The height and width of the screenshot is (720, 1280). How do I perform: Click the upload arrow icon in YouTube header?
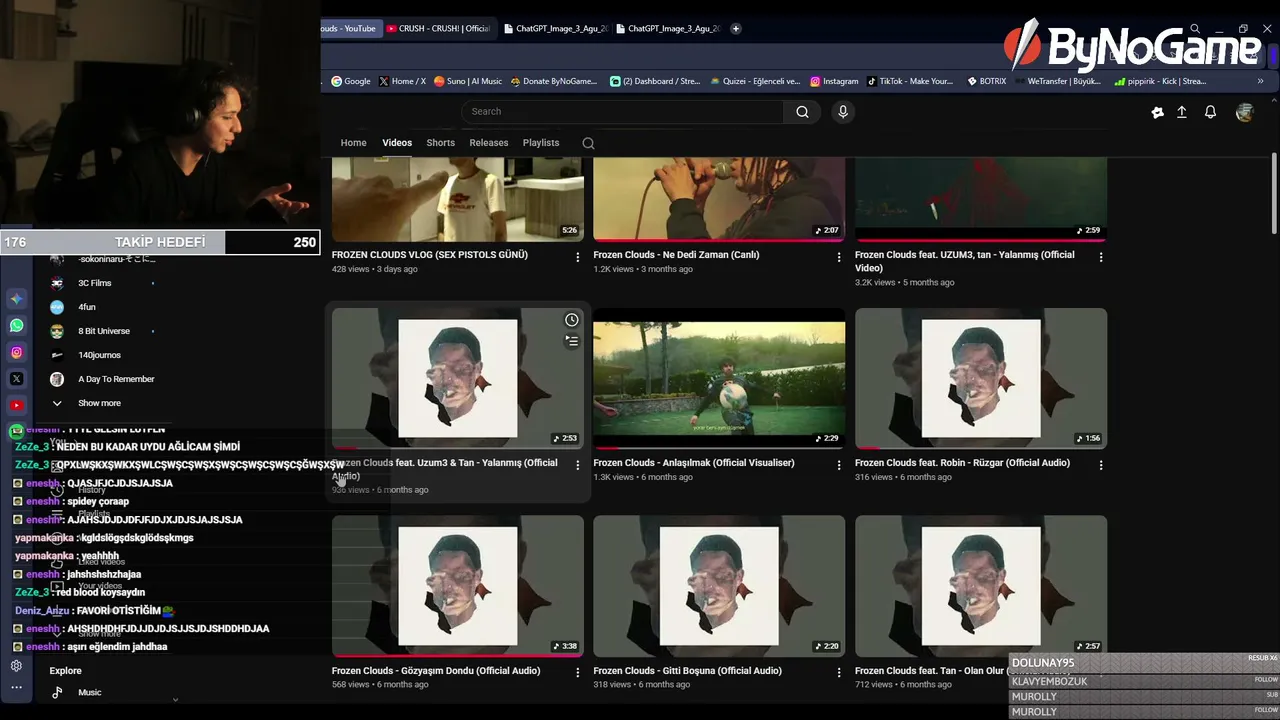[x=1182, y=113]
